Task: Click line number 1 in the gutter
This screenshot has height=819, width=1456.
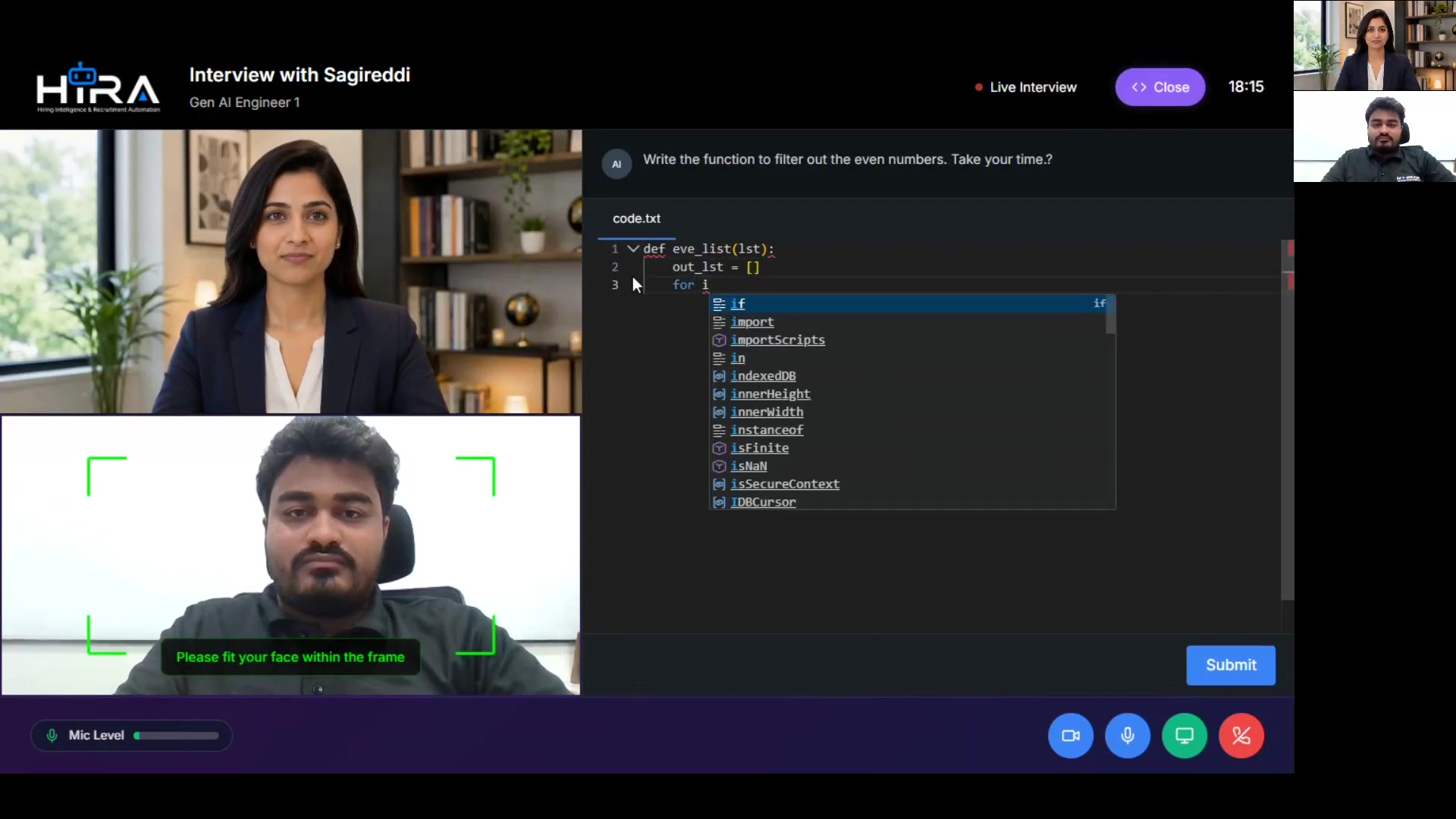Action: [615, 249]
